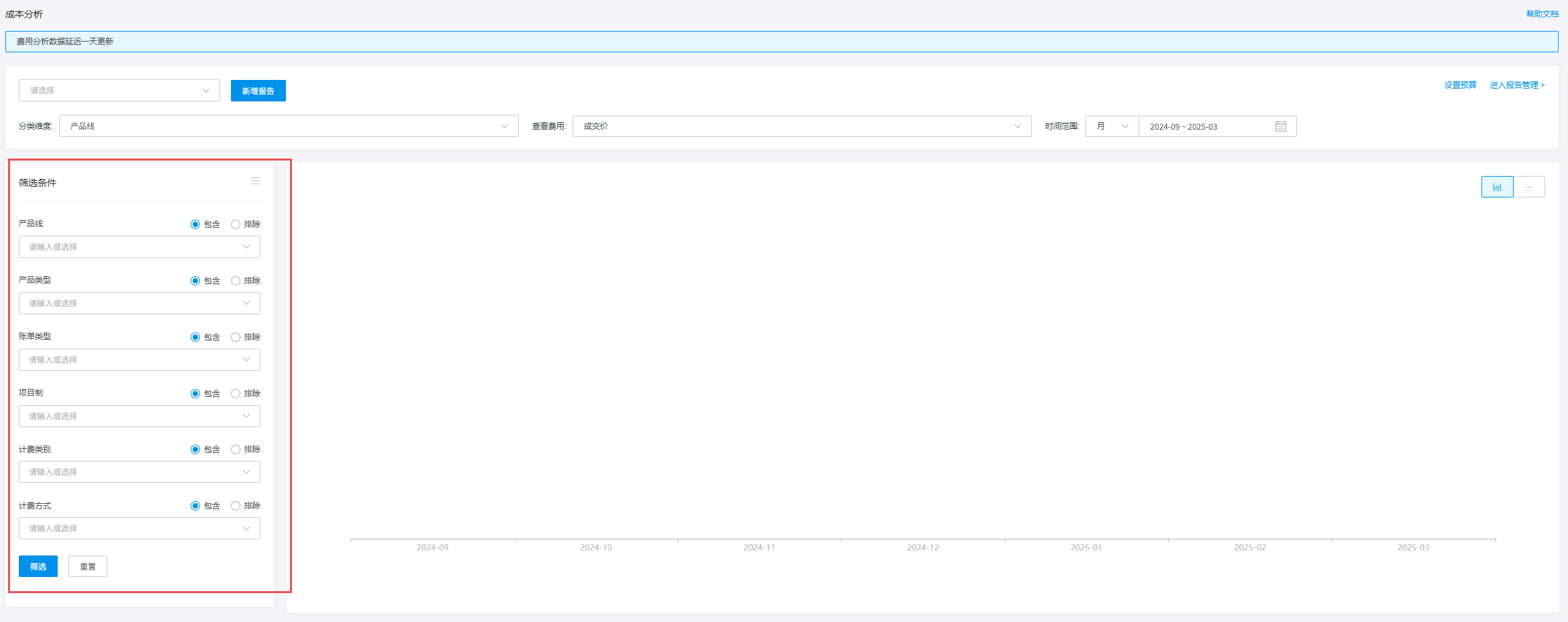Open the 分类维度 dropdown

click(x=289, y=126)
